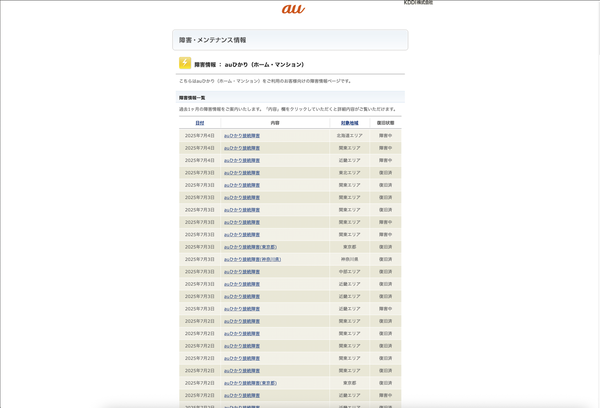Click the 障害中 status in the 北海道エリア row
The width and height of the screenshot is (600, 408).
(385, 135)
